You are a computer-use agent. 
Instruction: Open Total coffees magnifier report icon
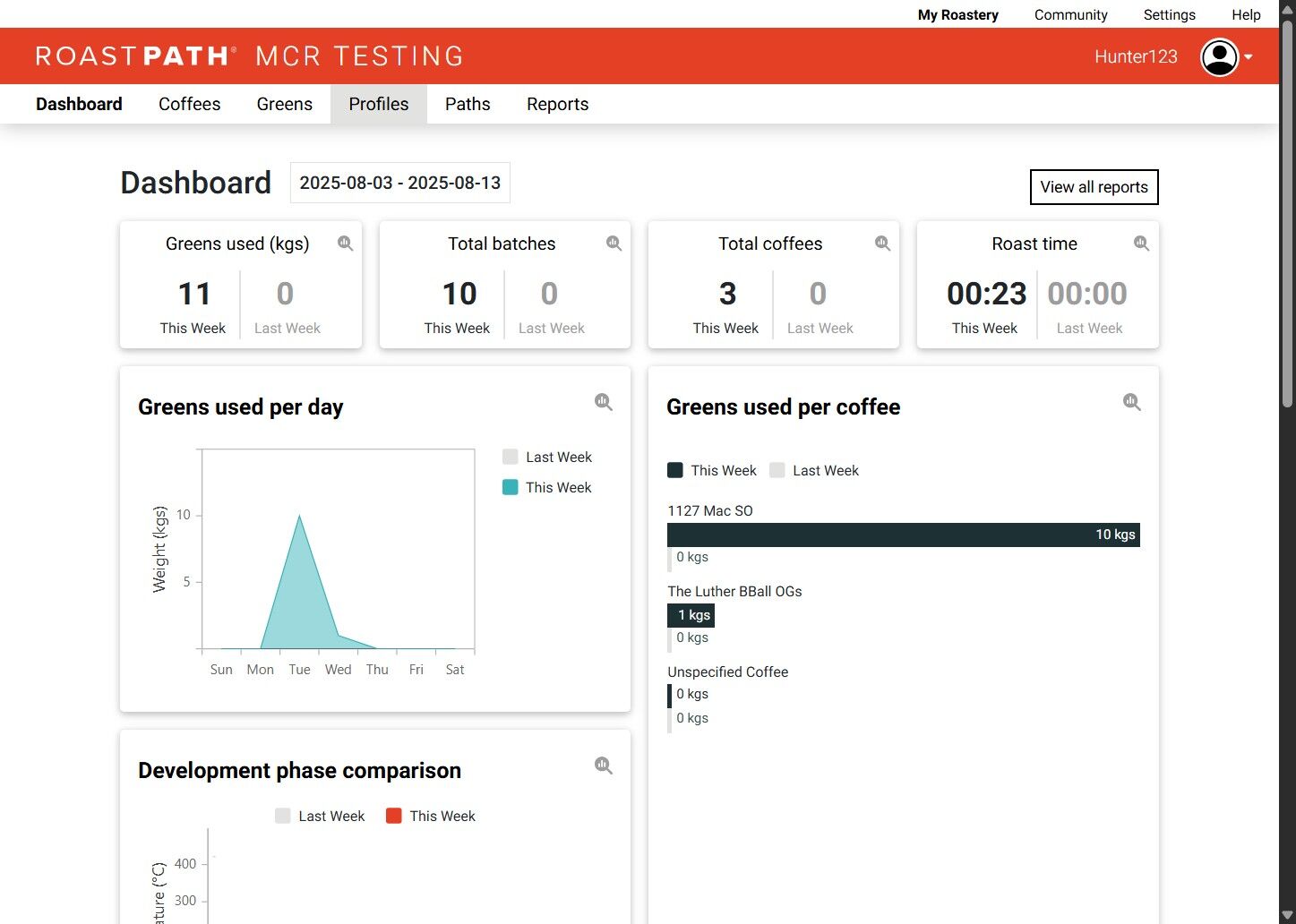pyautogui.click(x=882, y=244)
